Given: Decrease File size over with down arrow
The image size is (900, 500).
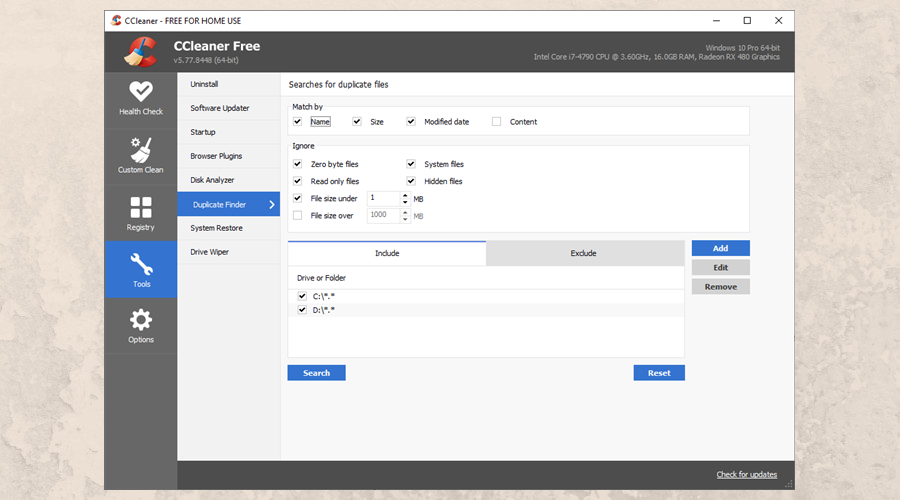Looking at the screenshot, I should click(405, 218).
